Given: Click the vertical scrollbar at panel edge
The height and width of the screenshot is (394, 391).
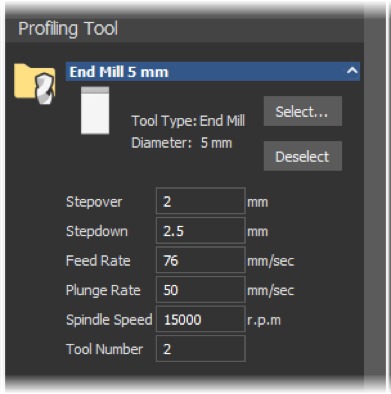Looking at the screenshot, I should (x=374, y=197).
